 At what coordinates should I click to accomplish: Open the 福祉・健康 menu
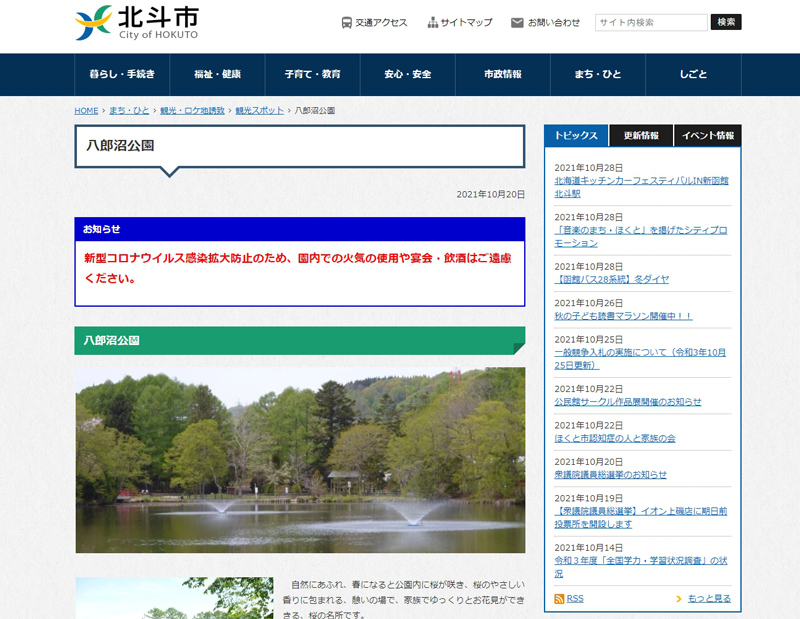tap(217, 75)
